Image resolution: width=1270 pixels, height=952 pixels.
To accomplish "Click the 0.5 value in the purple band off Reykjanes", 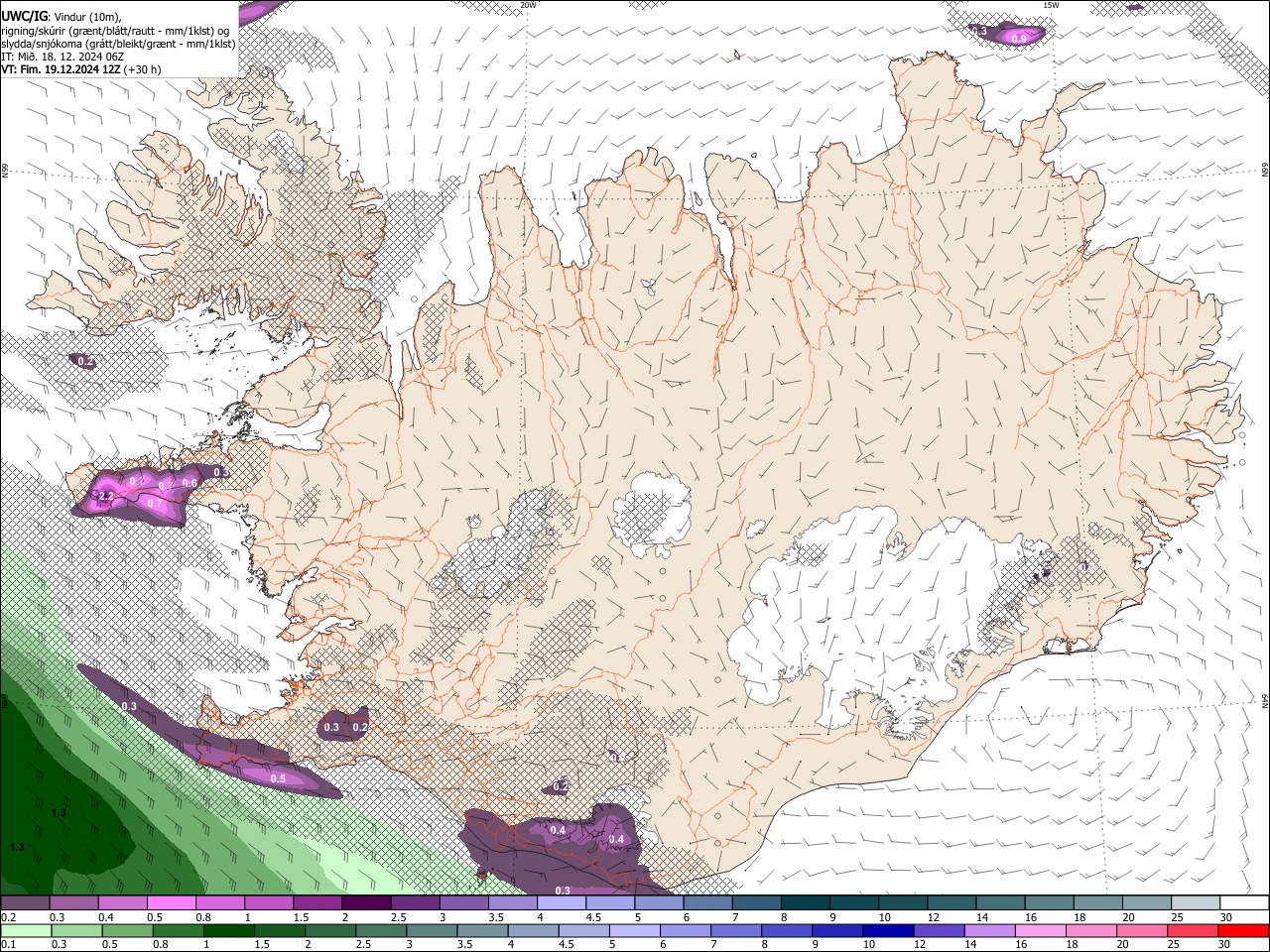I will (278, 778).
